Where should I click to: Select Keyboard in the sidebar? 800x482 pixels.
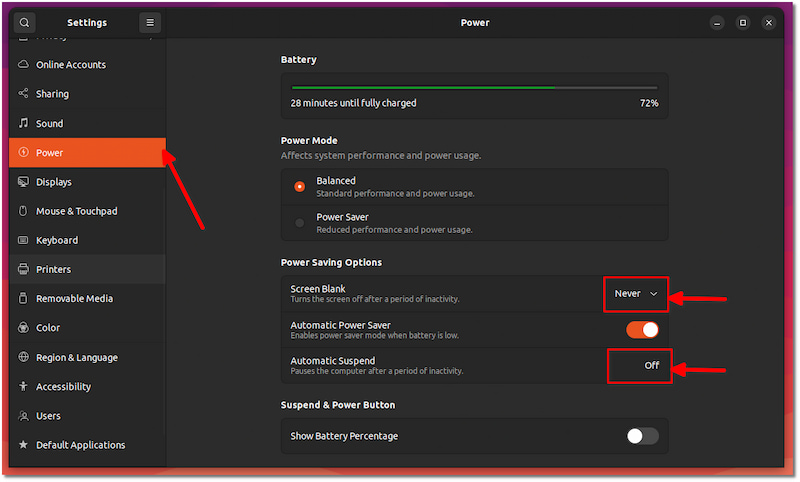(x=87, y=240)
